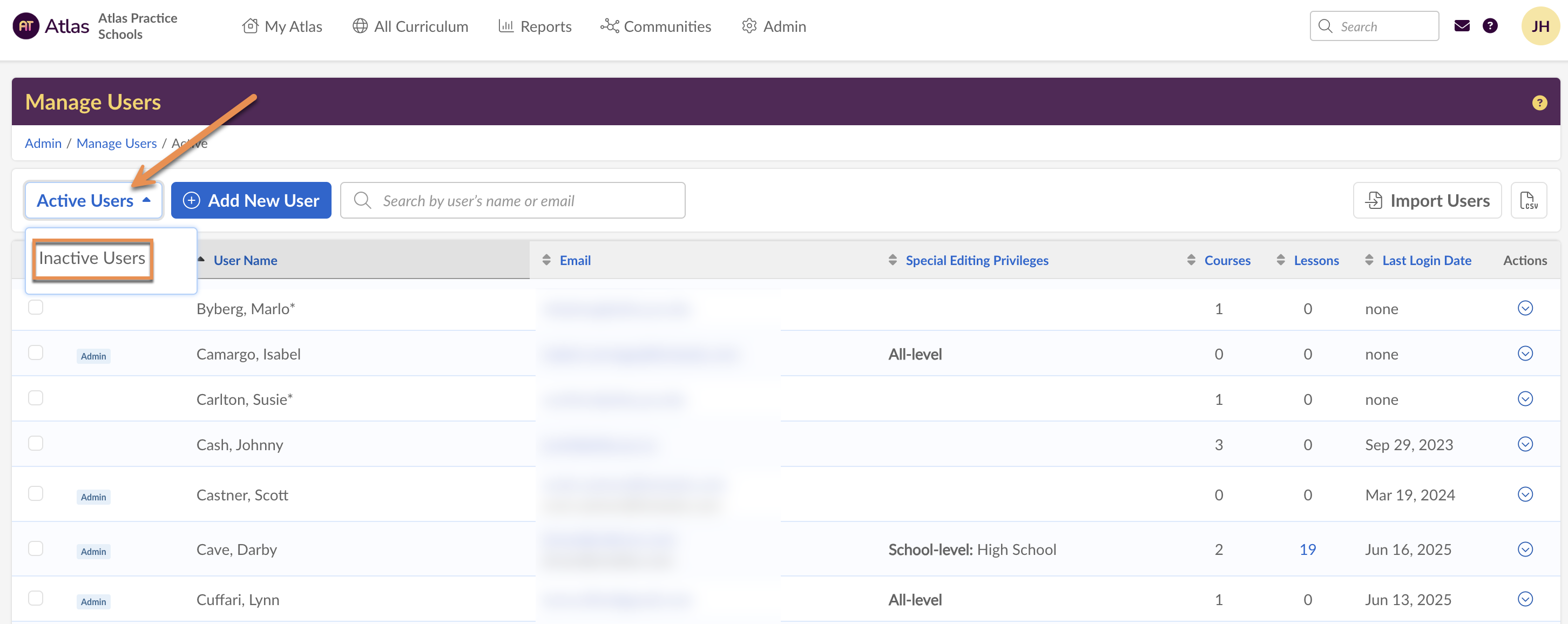Open the help icon in top navigation
The width and height of the screenshot is (1568, 624).
1490,25
